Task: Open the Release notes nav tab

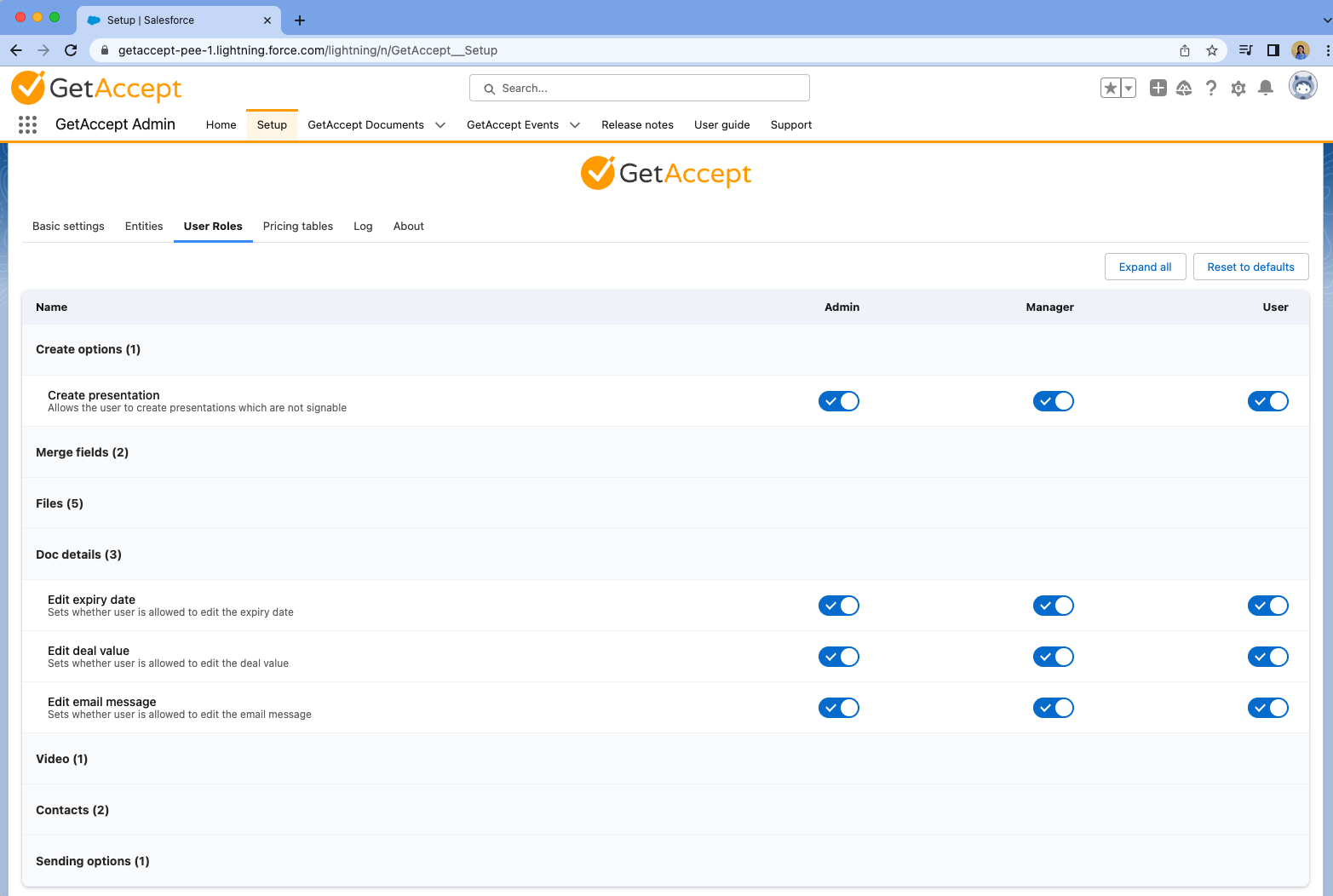Action: (637, 124)
